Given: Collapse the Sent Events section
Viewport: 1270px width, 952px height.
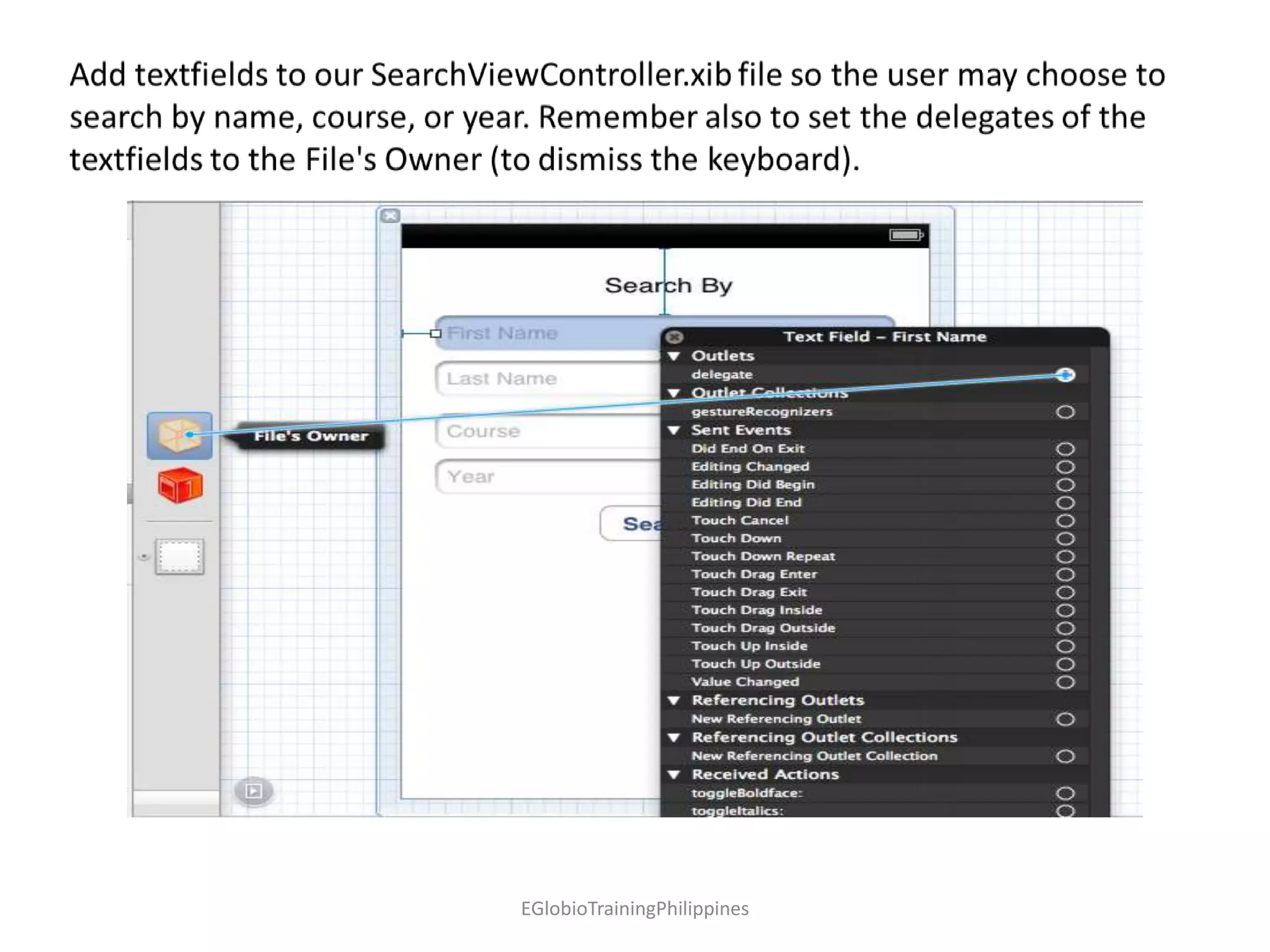Looking at the screenshot, I should (x=674, y=430).
